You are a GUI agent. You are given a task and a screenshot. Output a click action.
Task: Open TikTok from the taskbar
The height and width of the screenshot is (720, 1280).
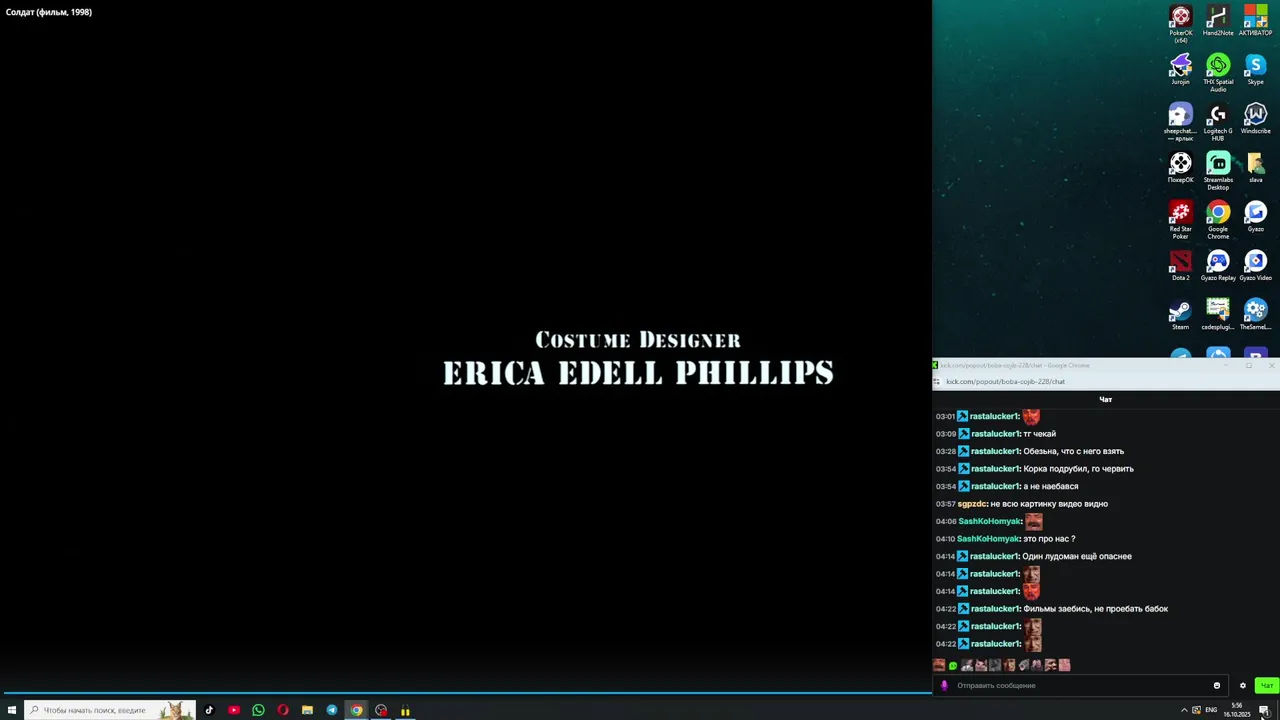pos(209,710)
